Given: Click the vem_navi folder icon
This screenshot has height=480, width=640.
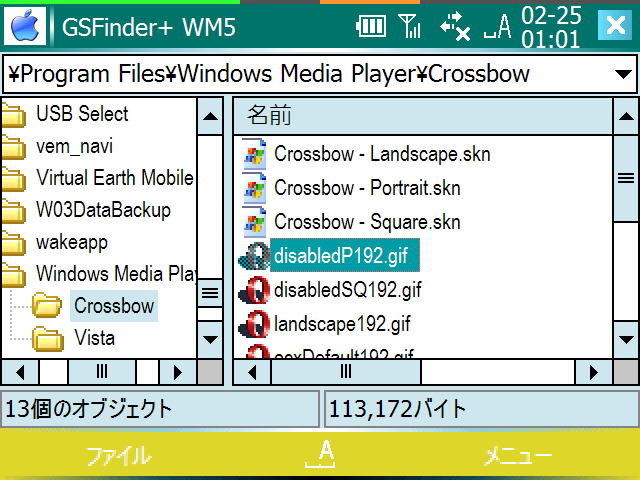Looking at the screenshot, I should click(13, 147).
